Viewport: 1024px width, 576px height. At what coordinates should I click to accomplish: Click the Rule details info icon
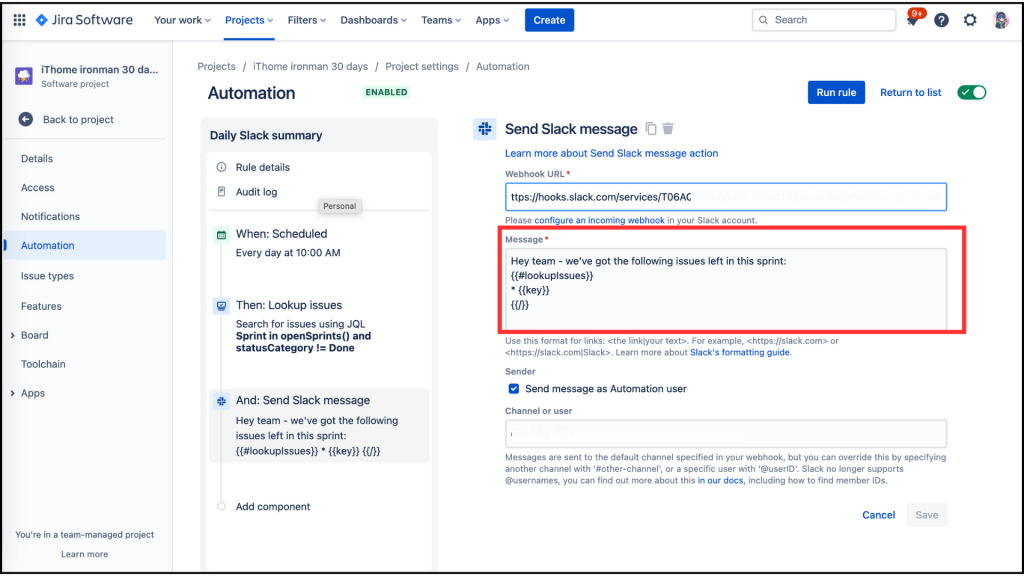click(221, 167)
